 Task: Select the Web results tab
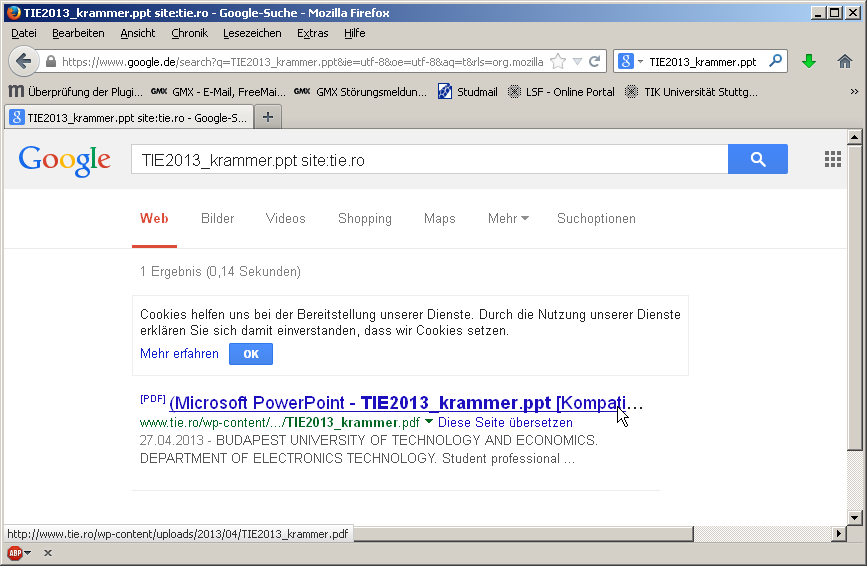tap(154, 218)
